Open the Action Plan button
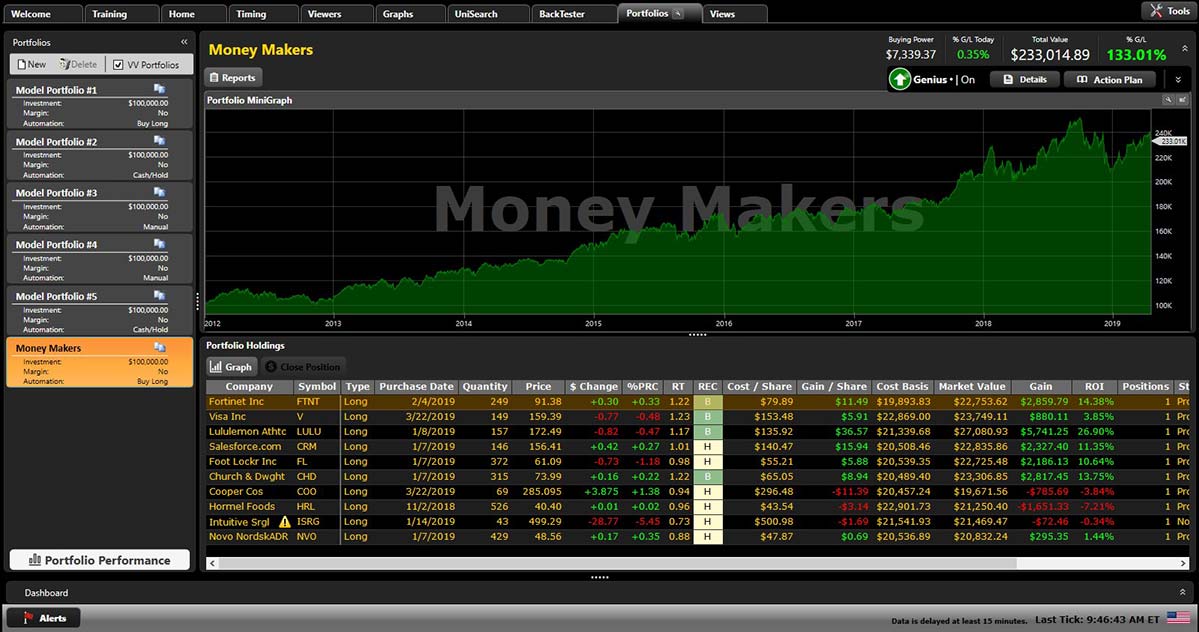 coord(1108,79)
